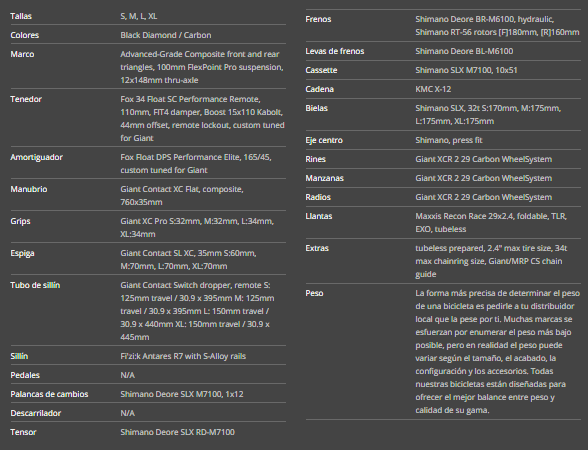Click the Amortiguador label
The height and width of the screenshot is (450, 588).
36,157
